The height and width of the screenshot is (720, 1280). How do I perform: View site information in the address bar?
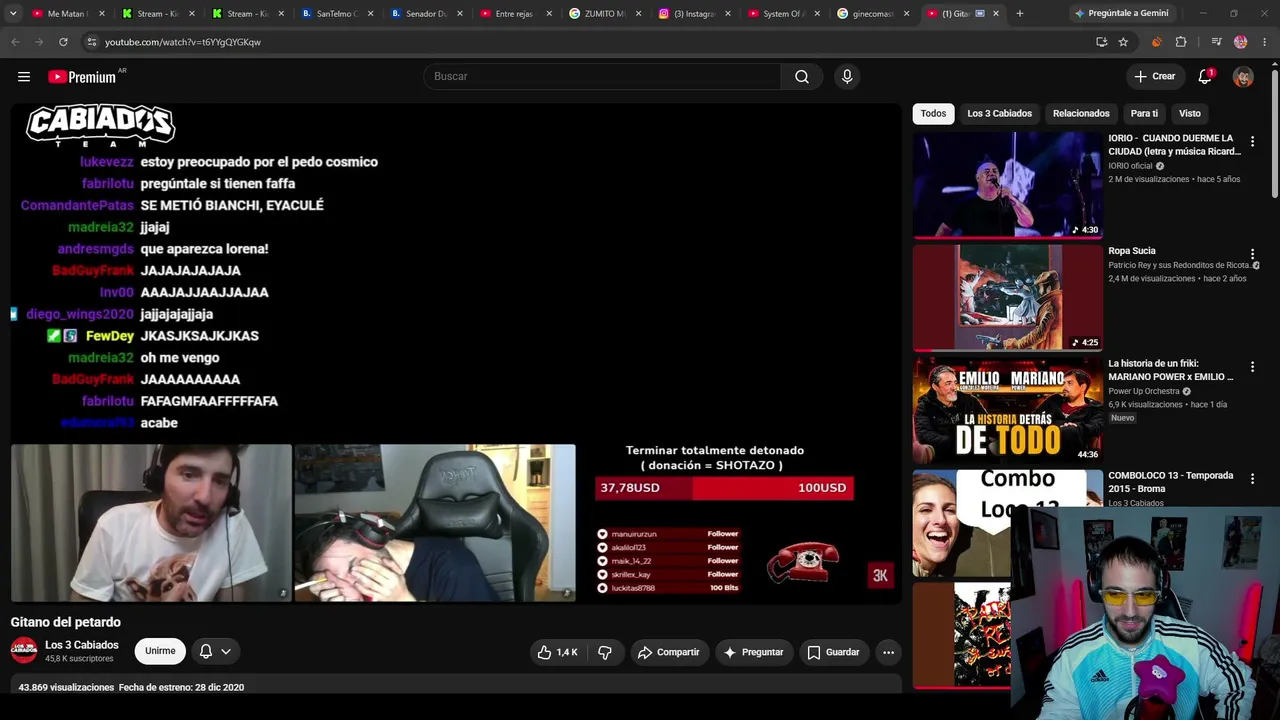(x=91, y=42)
